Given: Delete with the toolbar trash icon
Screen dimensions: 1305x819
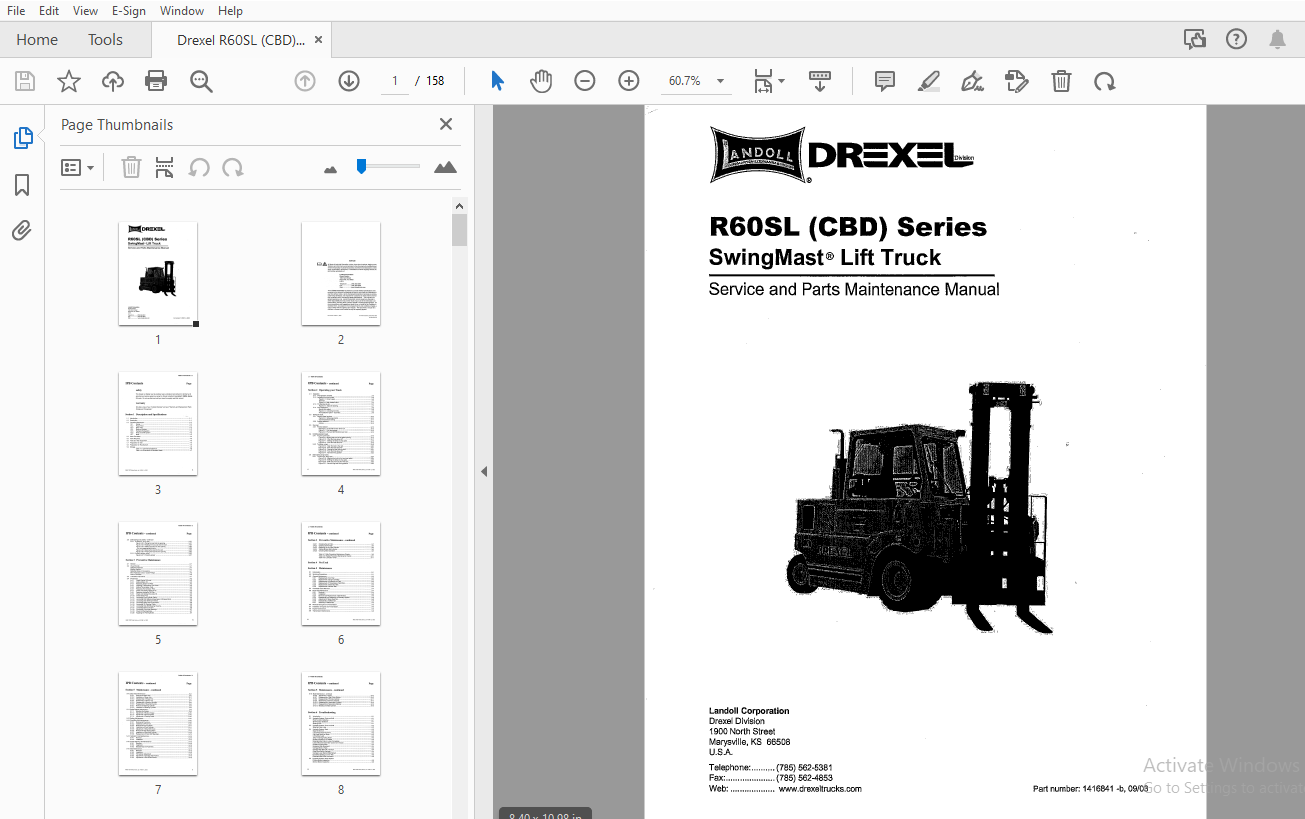Looking at the screenshot, I should point(1061,81).
